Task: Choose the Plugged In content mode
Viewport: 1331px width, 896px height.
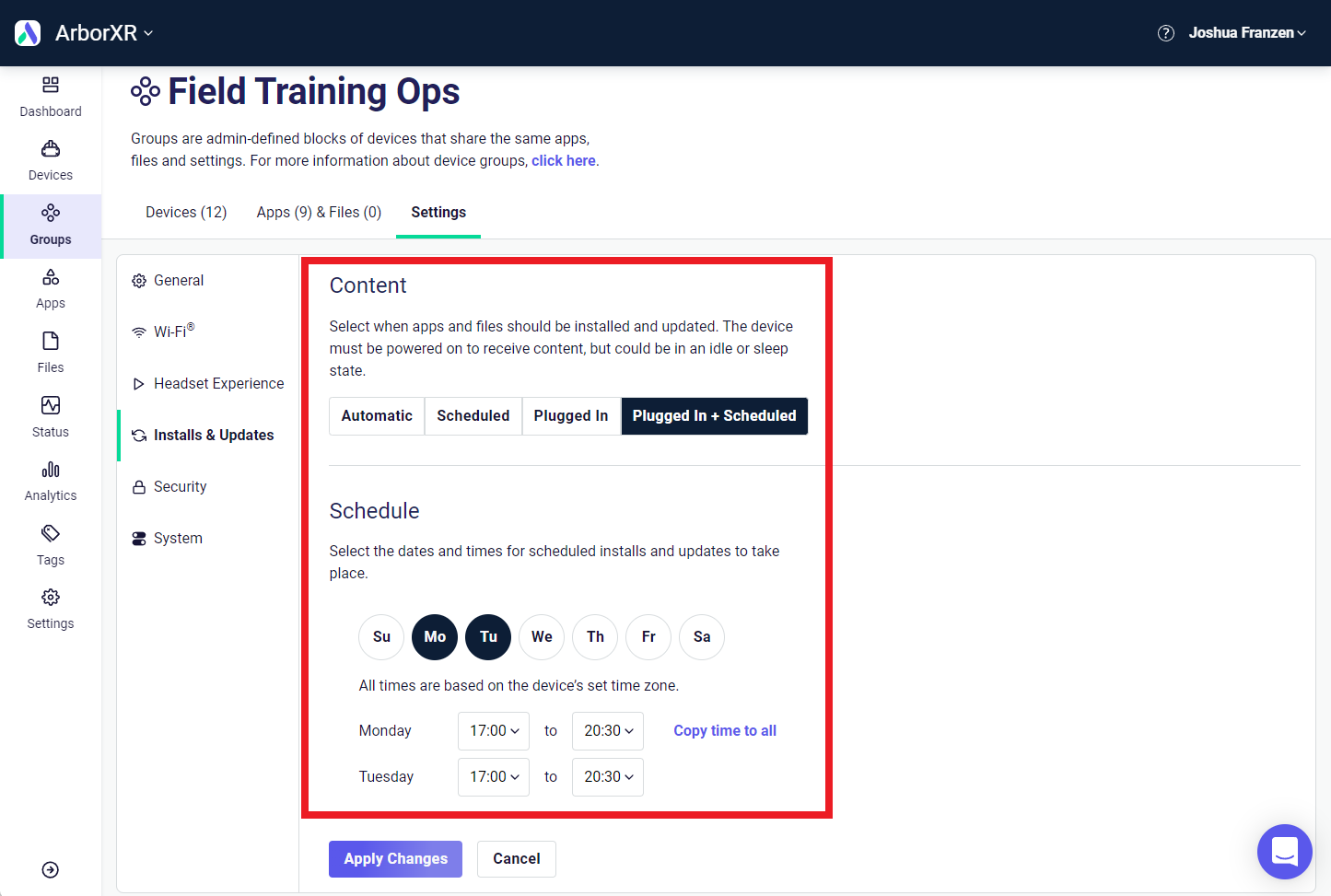Action: click(x=571, y=415)
